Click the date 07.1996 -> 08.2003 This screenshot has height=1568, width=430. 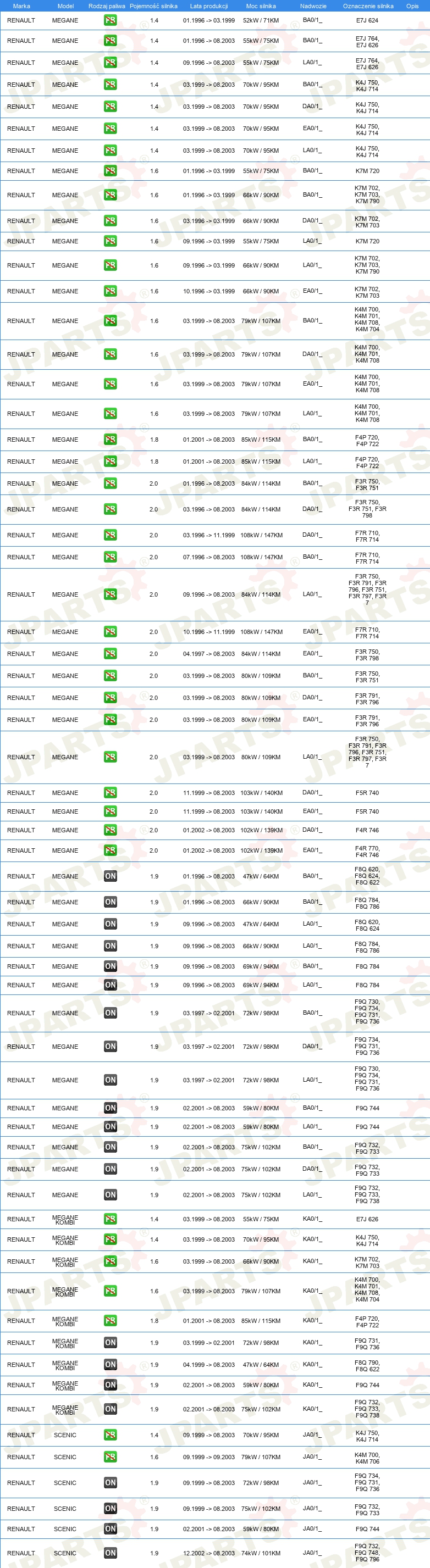(209, 558)
